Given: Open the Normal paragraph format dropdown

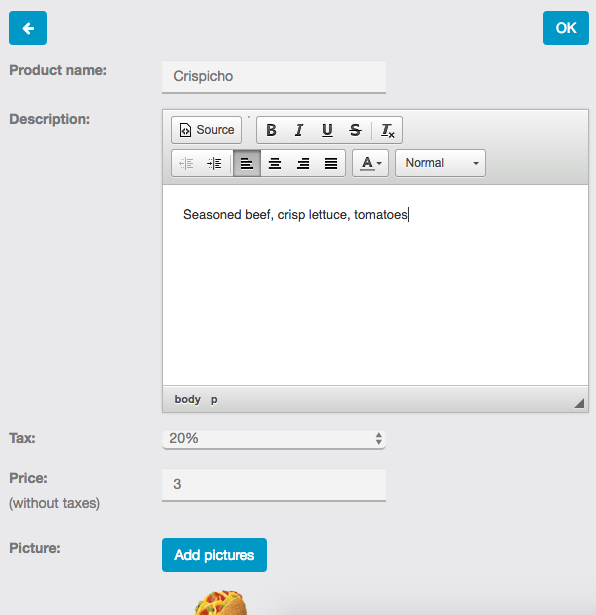Looking at the screenshot, I should [x=440, y=163].
